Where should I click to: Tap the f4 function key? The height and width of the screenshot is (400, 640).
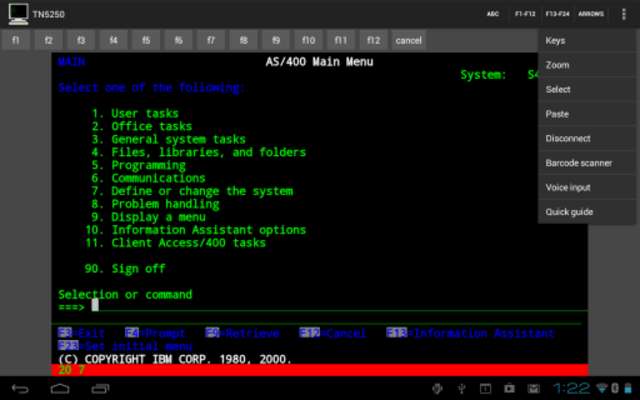click(113, 40)
